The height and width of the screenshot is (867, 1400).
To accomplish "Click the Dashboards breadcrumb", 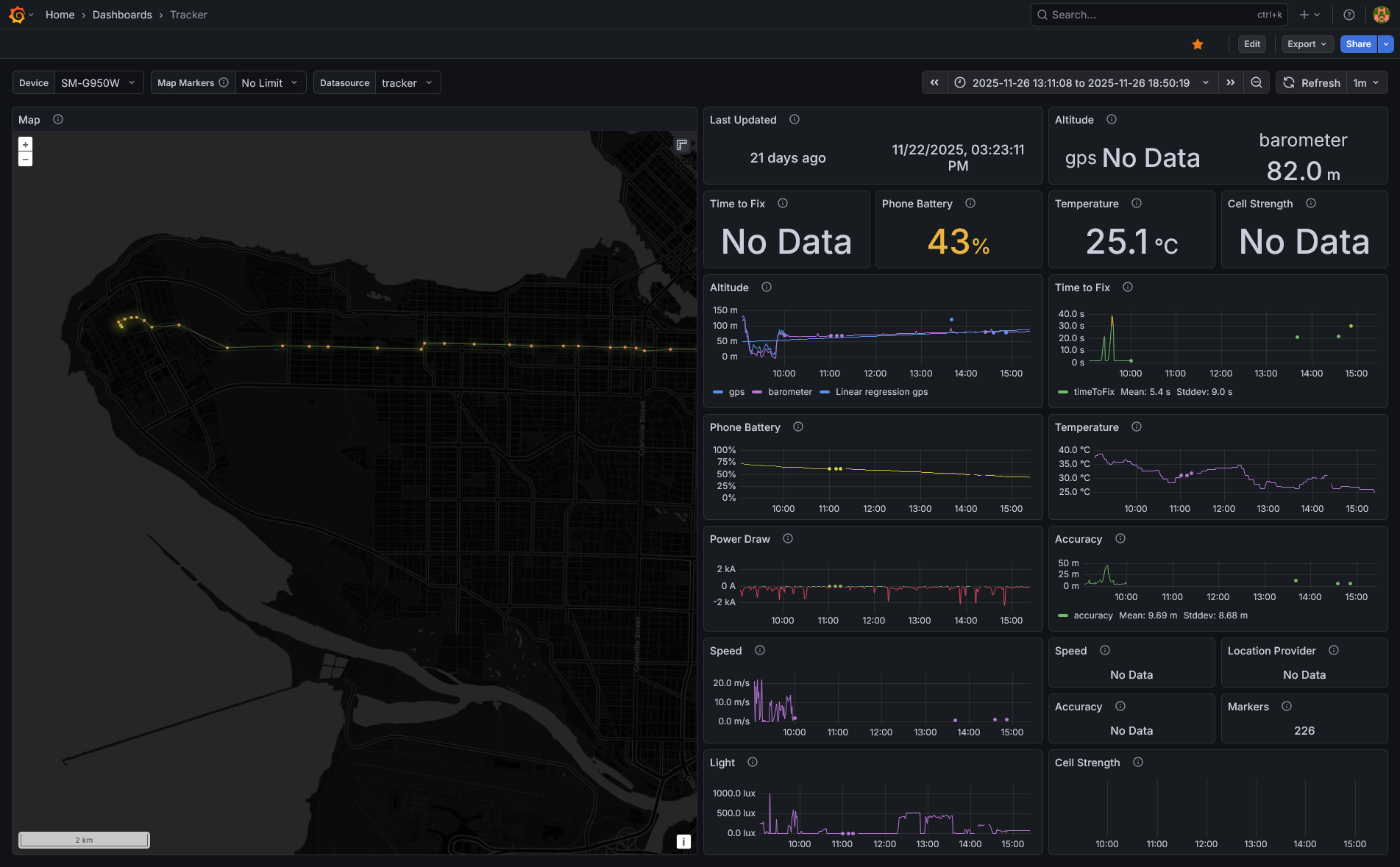I will (x=122, y=15).
